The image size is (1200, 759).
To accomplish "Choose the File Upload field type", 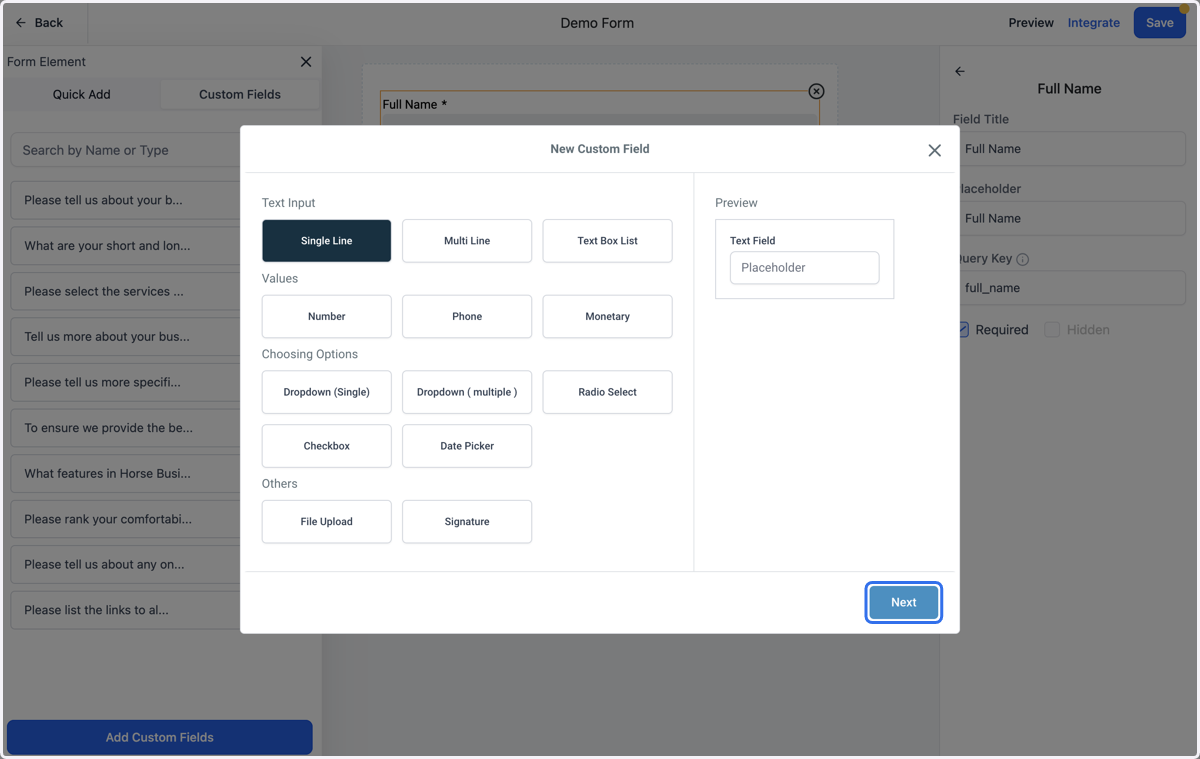I will point(327,522).
